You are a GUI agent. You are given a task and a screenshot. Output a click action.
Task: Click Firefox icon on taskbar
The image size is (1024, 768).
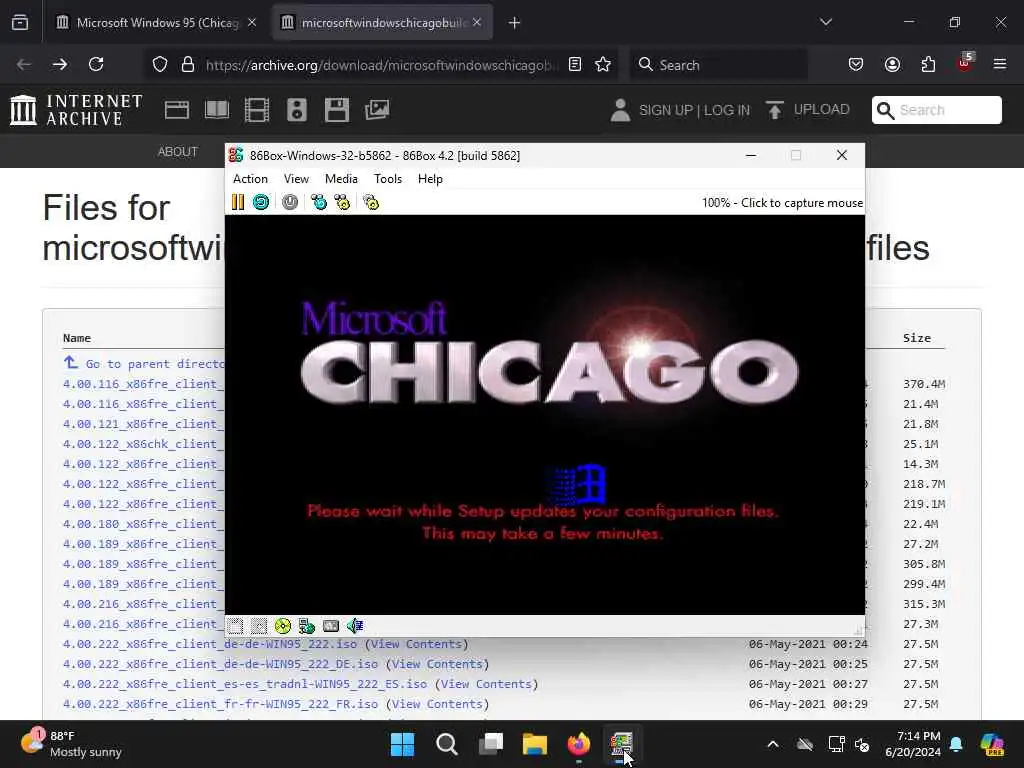[578, 744]
